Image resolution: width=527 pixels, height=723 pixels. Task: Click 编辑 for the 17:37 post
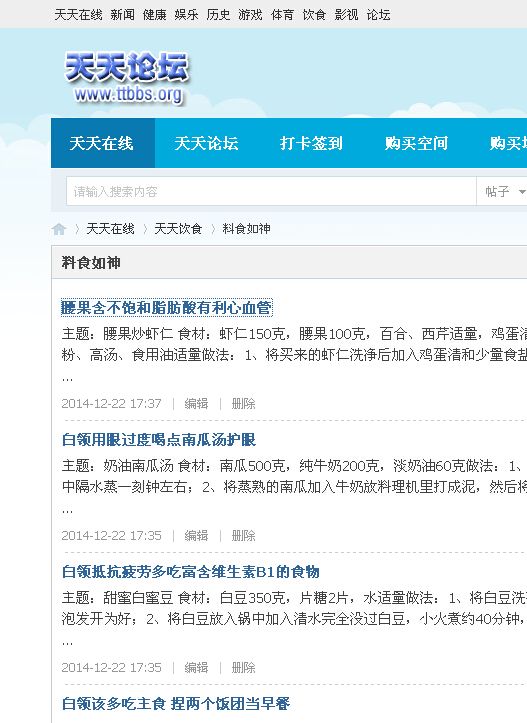click(x=196, y=403)
